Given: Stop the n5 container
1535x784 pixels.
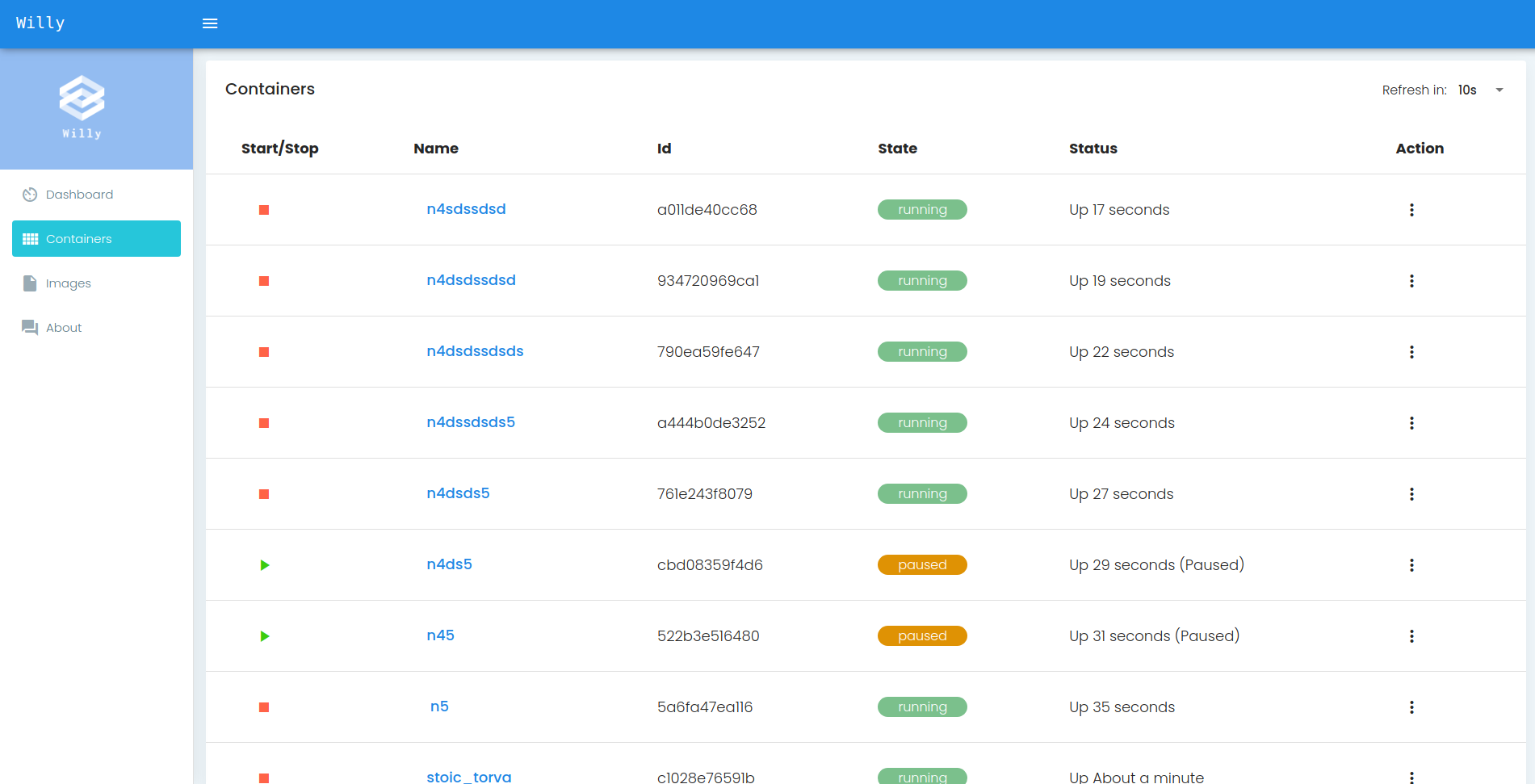Looking at the screenshot, I should [x=264, y=707].
